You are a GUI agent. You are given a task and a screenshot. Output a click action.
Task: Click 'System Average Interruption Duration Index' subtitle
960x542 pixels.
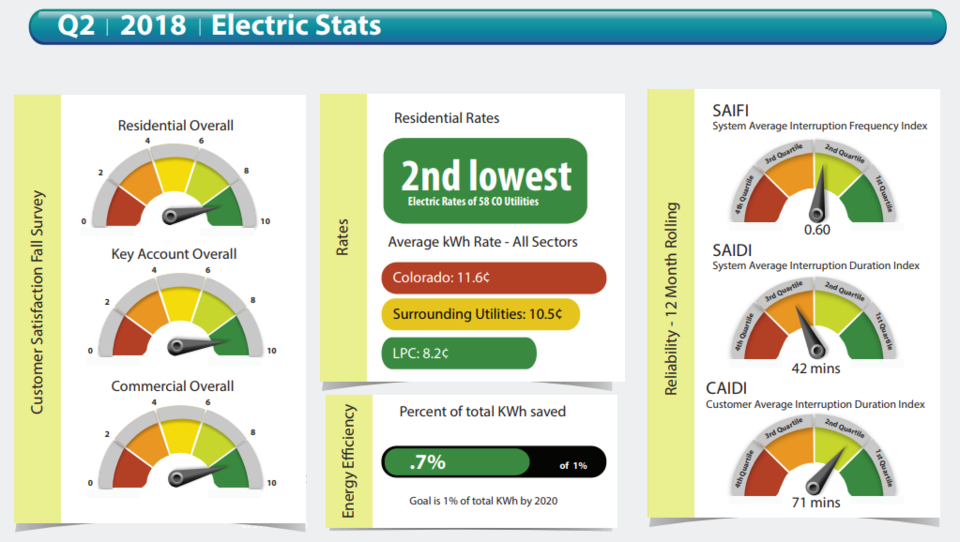816,266
